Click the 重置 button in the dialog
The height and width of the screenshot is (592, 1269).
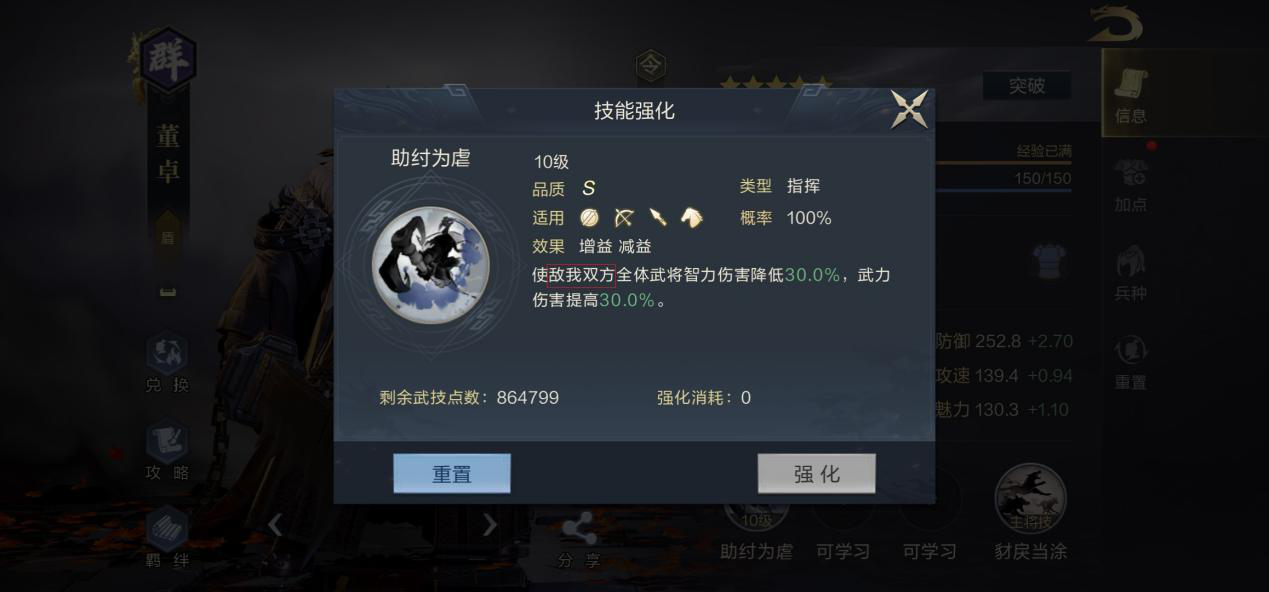click(x=452, y=474)
